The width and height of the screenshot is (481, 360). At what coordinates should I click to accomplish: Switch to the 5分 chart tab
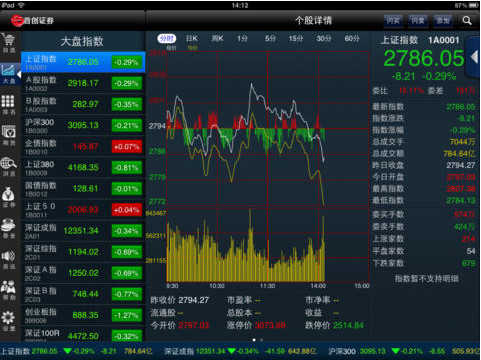(270, 39)
